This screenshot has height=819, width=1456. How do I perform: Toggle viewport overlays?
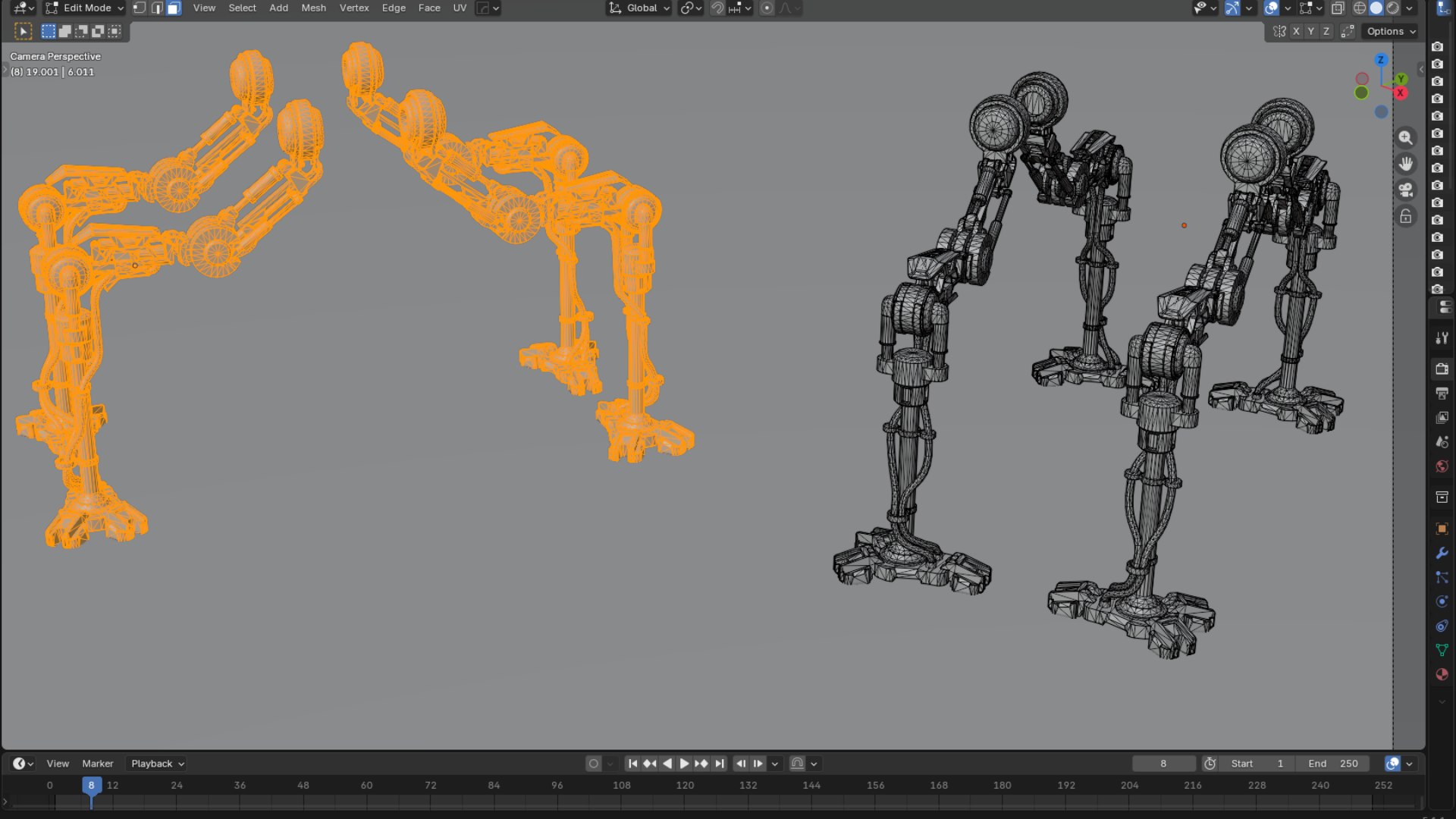pyautogui.click(x=1272, y=8)
